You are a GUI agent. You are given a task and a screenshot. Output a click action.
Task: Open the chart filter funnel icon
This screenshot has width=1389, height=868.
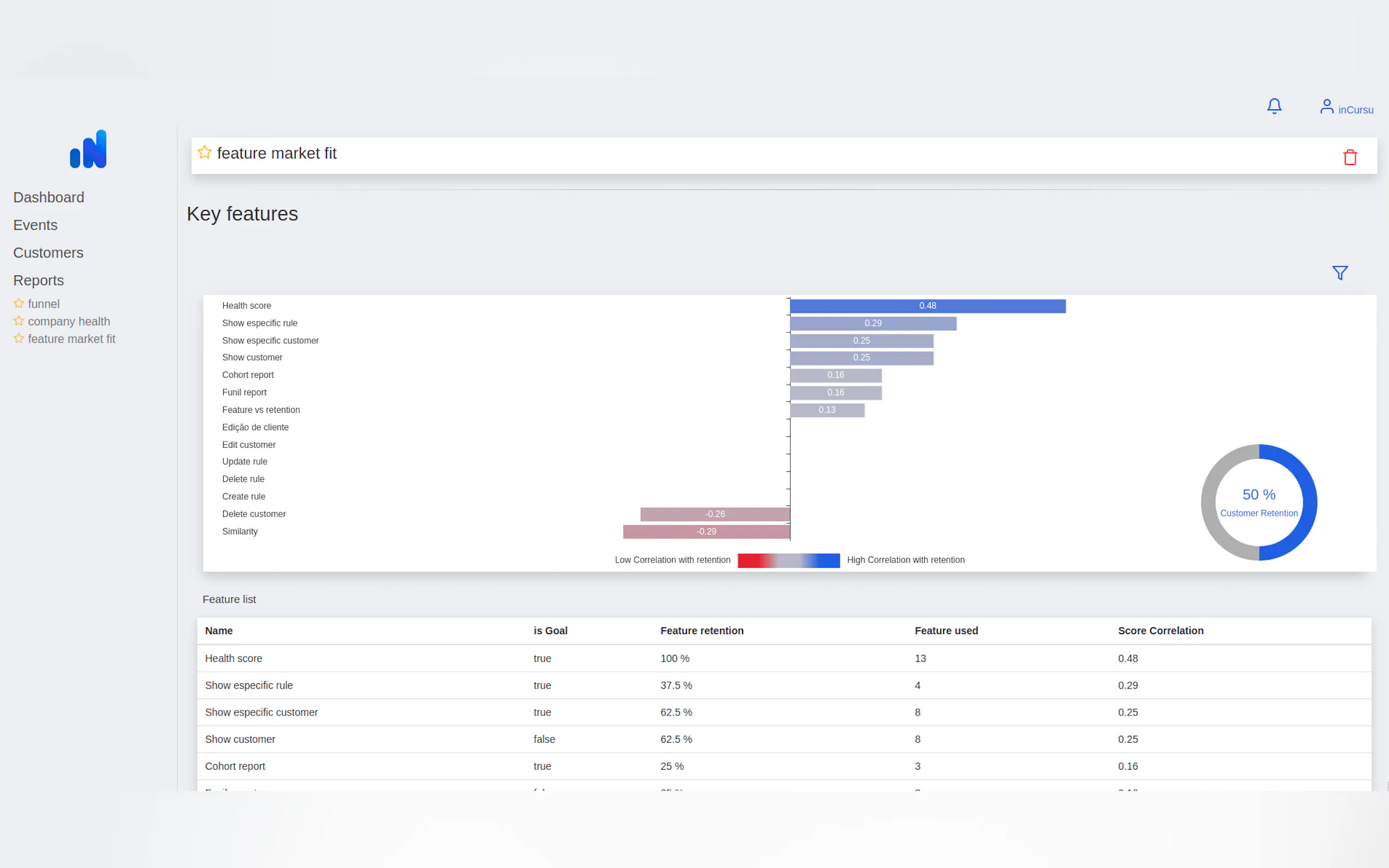tap(1340, 273)
